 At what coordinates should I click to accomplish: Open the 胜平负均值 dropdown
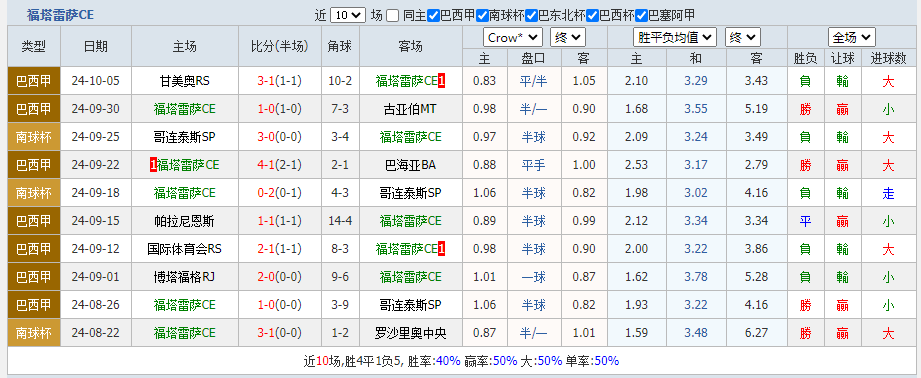point(675,38)
